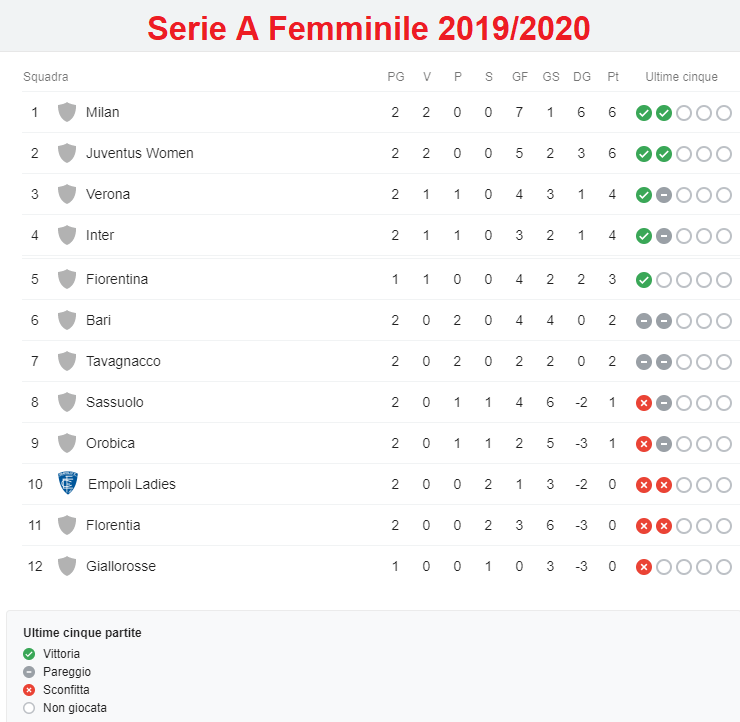Click Florentia's second red loss icon
This screenshot has width=740, height=722.
(x=663, y=526)
